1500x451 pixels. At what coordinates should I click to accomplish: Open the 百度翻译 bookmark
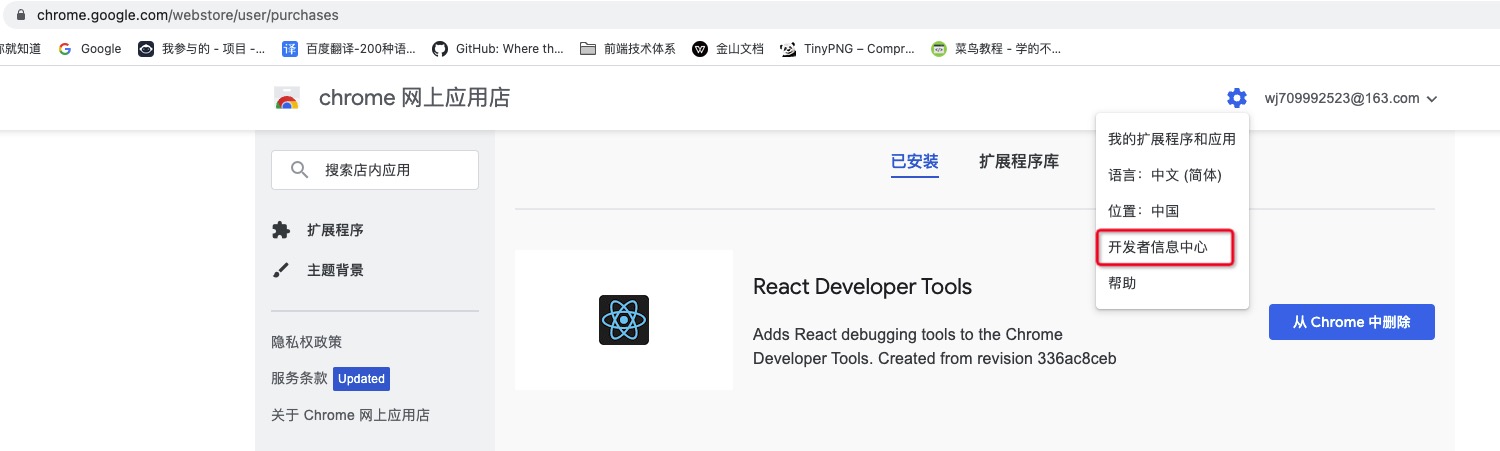(x=349, y=48)
